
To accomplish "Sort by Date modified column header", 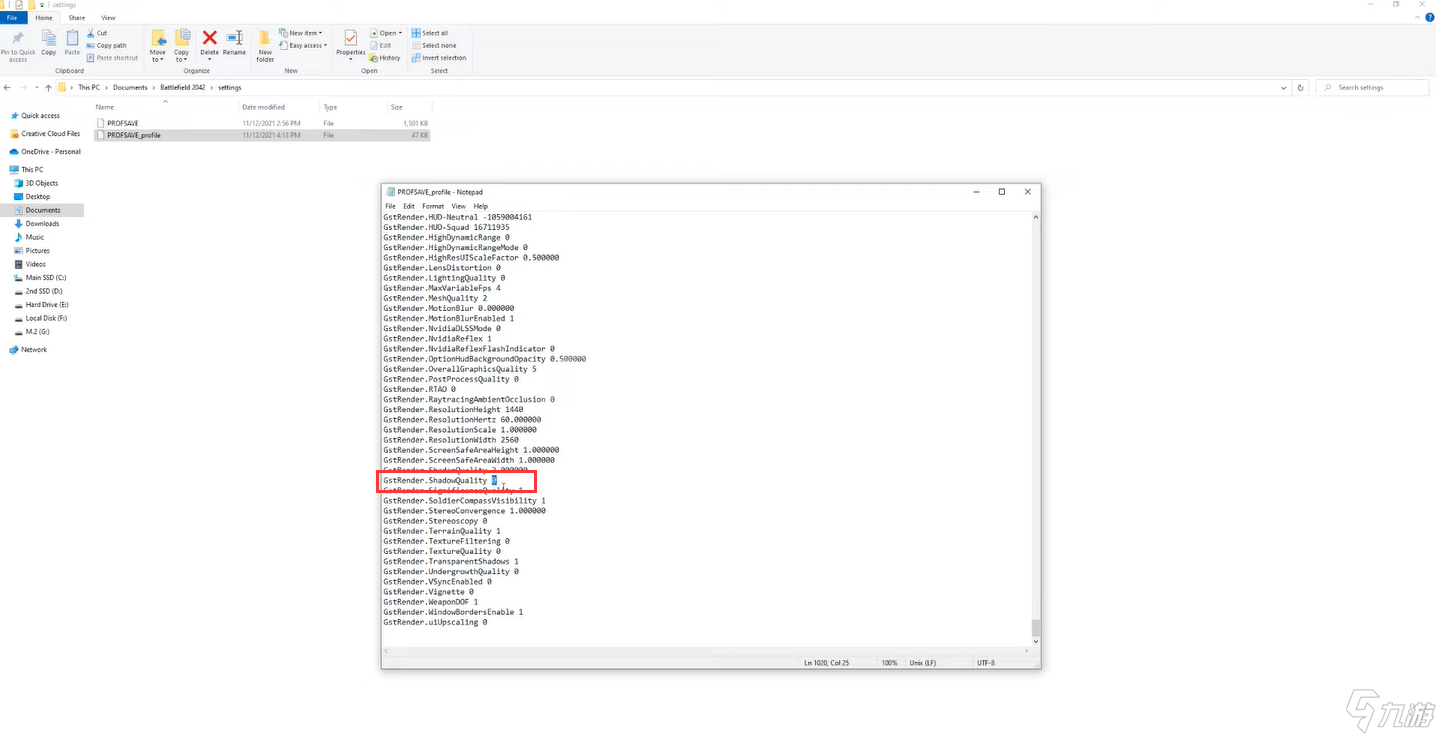I will point(263,107).
